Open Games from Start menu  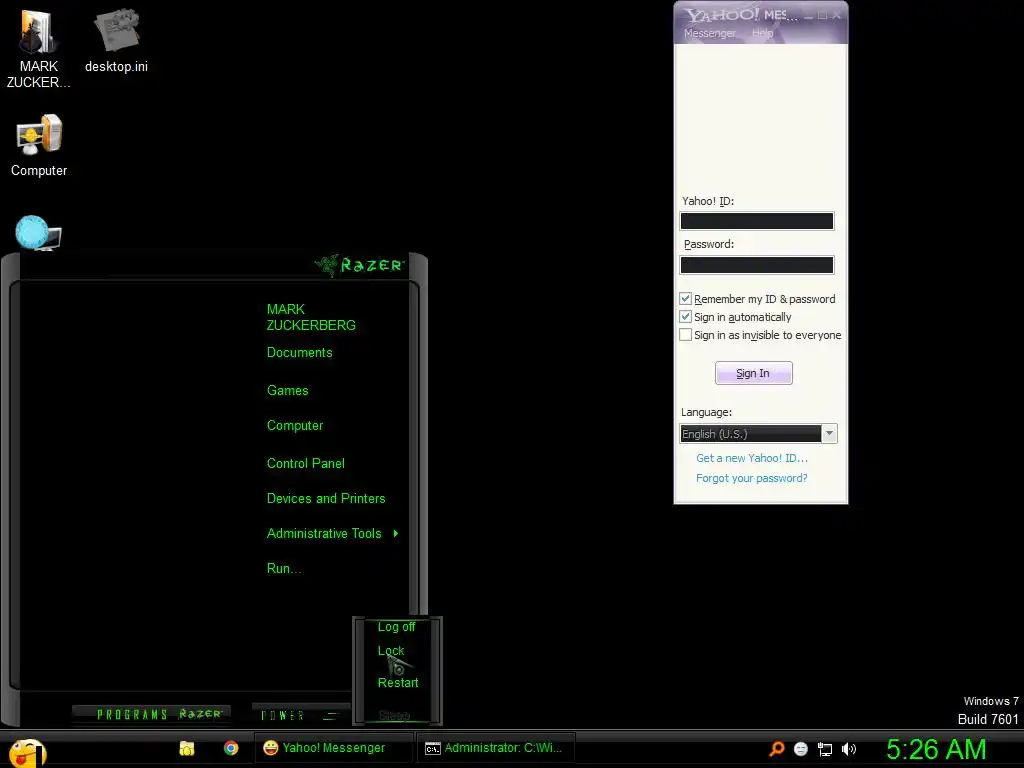click(287, 391)
